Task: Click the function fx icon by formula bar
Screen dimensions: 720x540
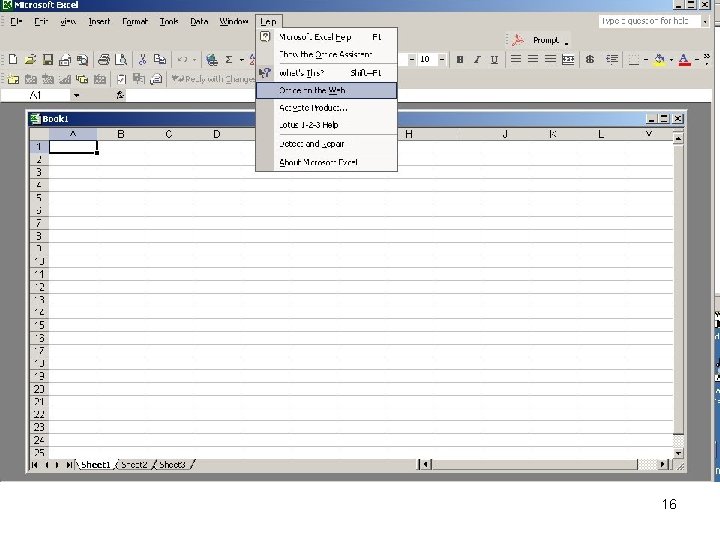Action: point(120,95)
